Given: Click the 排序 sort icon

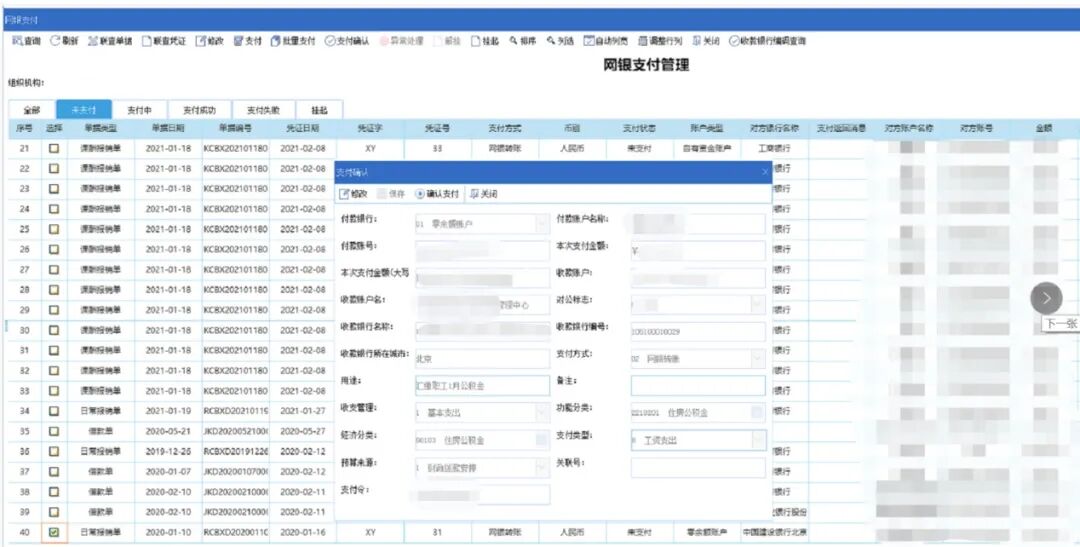Looking at the screenshot, I should click(523, 41).
